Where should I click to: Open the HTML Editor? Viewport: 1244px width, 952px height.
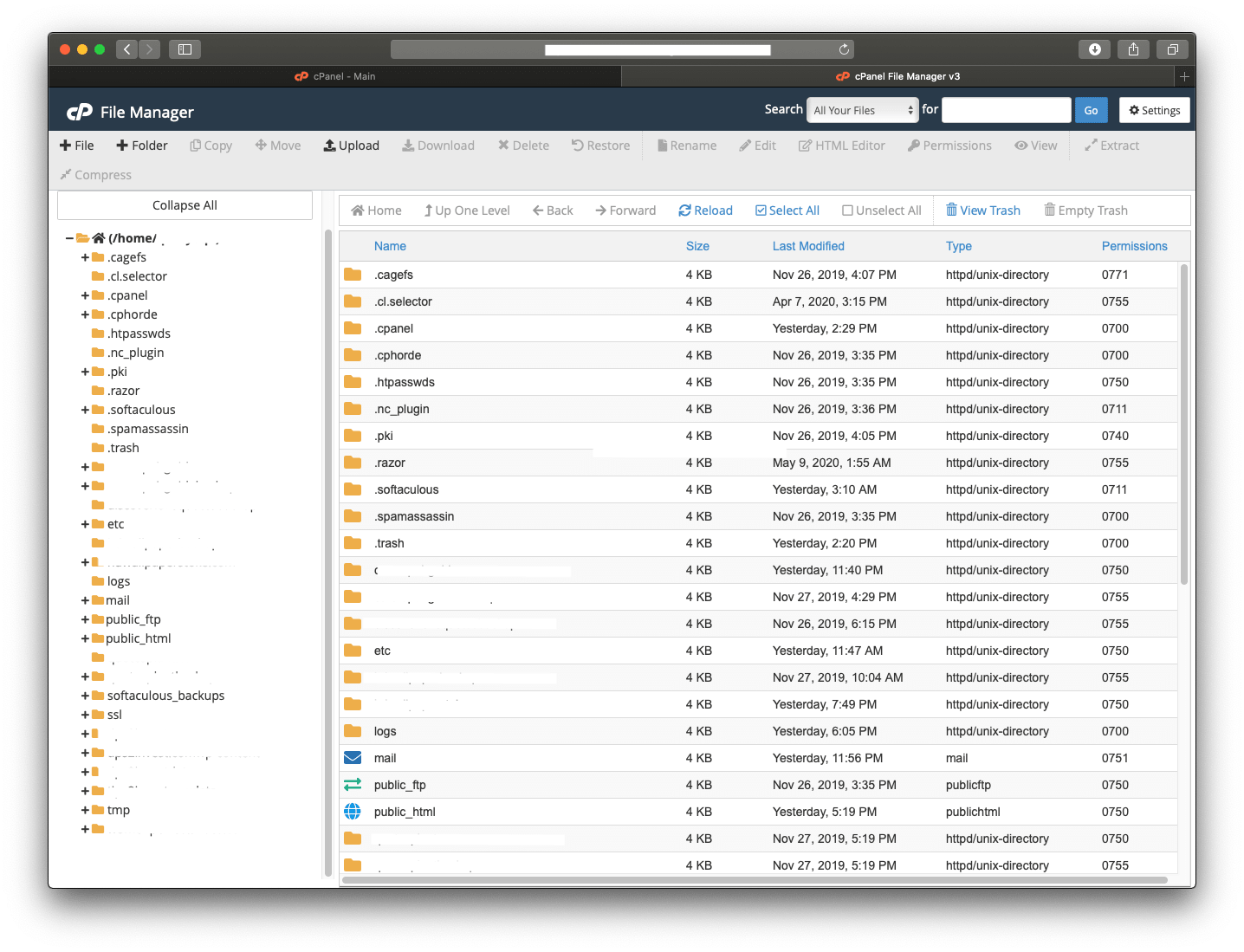tap(842, 146)
